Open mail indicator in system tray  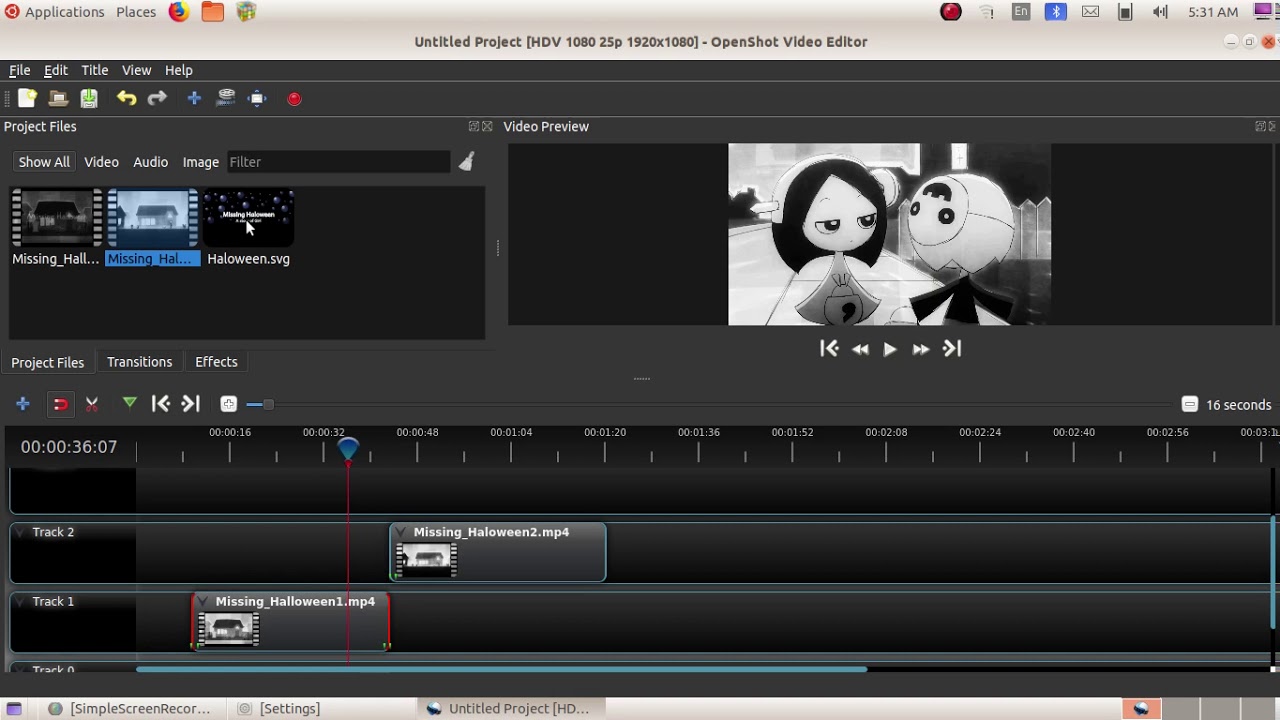pos(1091,12)
